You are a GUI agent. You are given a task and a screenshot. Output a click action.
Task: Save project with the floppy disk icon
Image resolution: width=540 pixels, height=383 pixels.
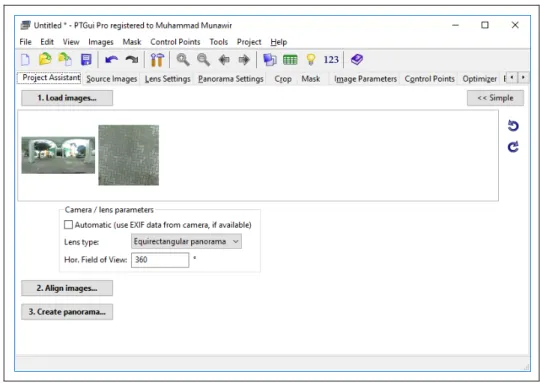[86, 60]
